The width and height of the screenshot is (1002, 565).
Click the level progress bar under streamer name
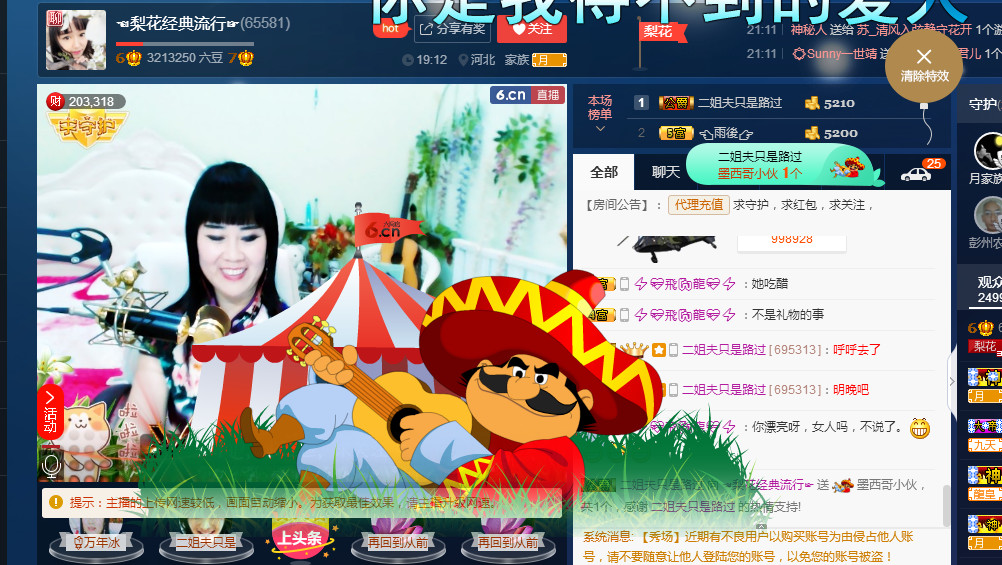185,44
